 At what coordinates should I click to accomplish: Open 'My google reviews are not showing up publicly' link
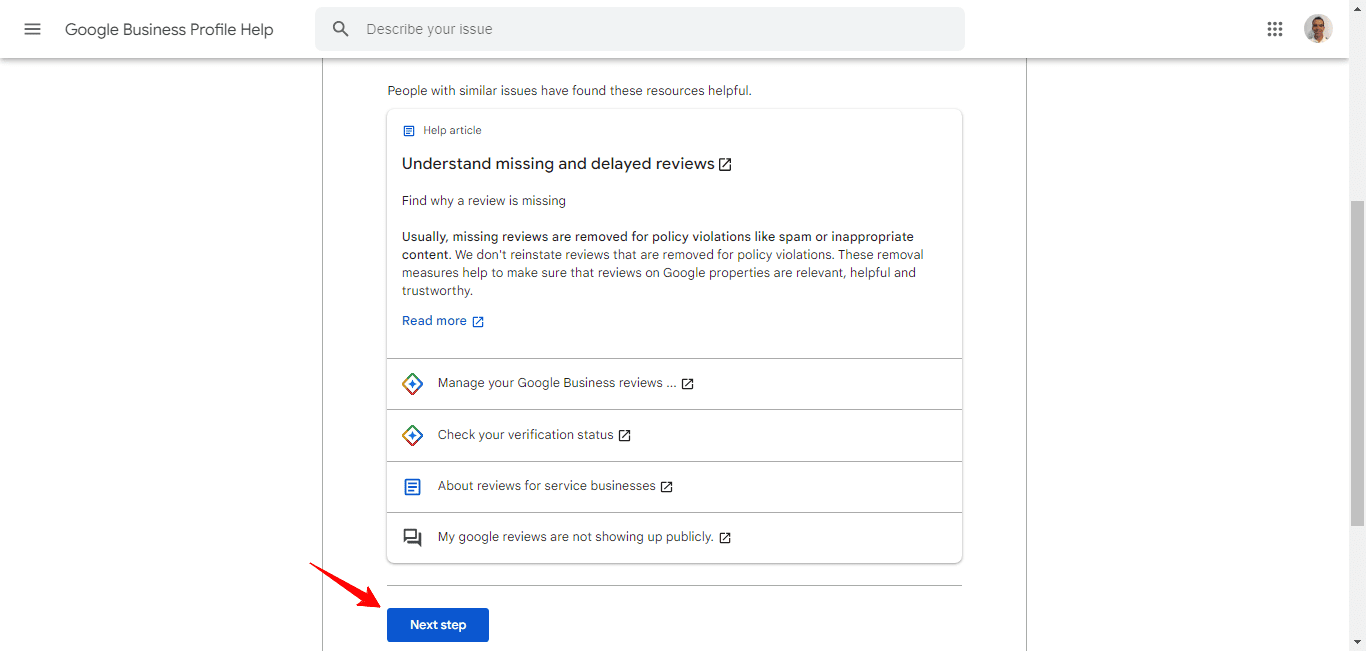576,537
